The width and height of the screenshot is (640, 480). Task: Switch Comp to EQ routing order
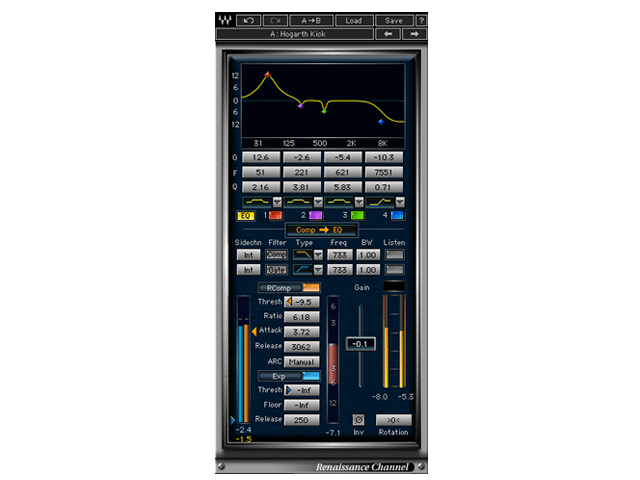(x=322, y=230)
